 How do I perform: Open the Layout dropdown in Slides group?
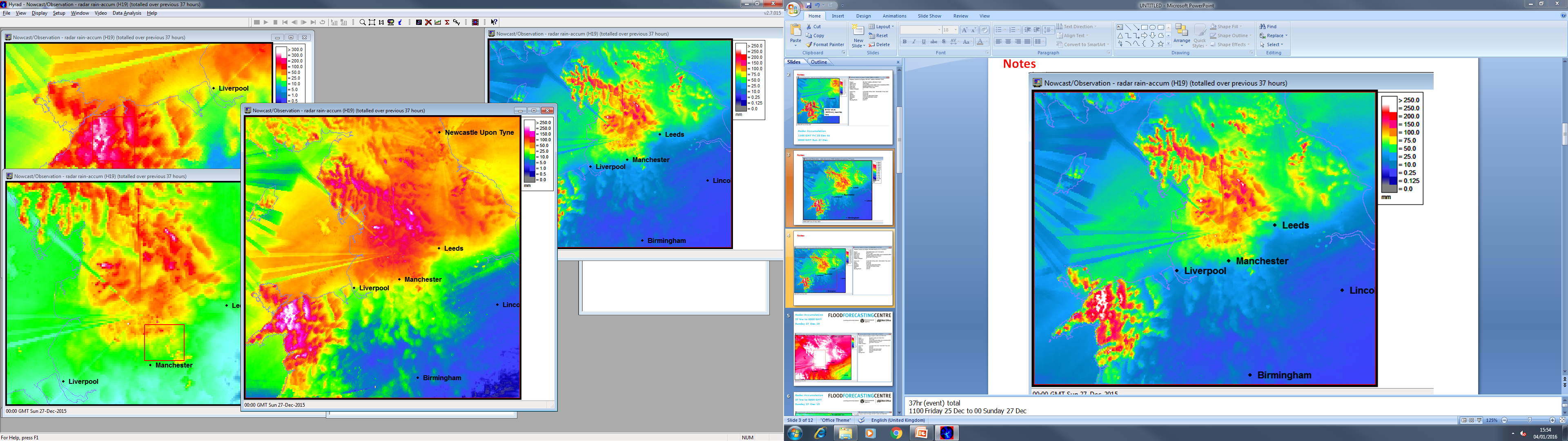[882, 26]
